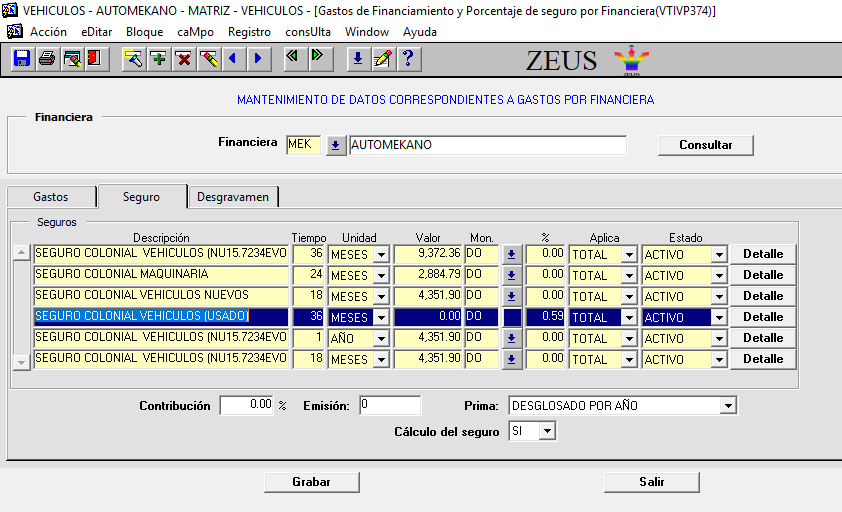Open the Financiera list of values button
This screenshot has width=842, height=512.
click(335, 145)
